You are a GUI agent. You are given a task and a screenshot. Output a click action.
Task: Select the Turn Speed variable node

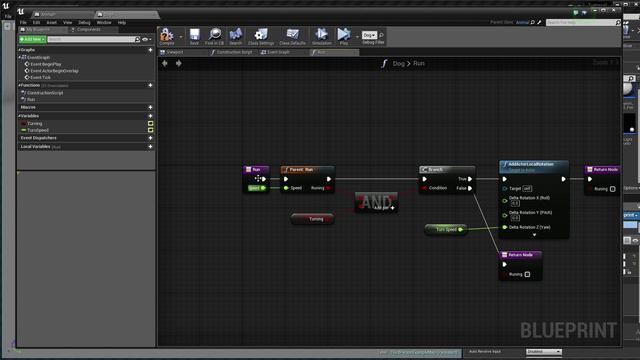(446, 229)
